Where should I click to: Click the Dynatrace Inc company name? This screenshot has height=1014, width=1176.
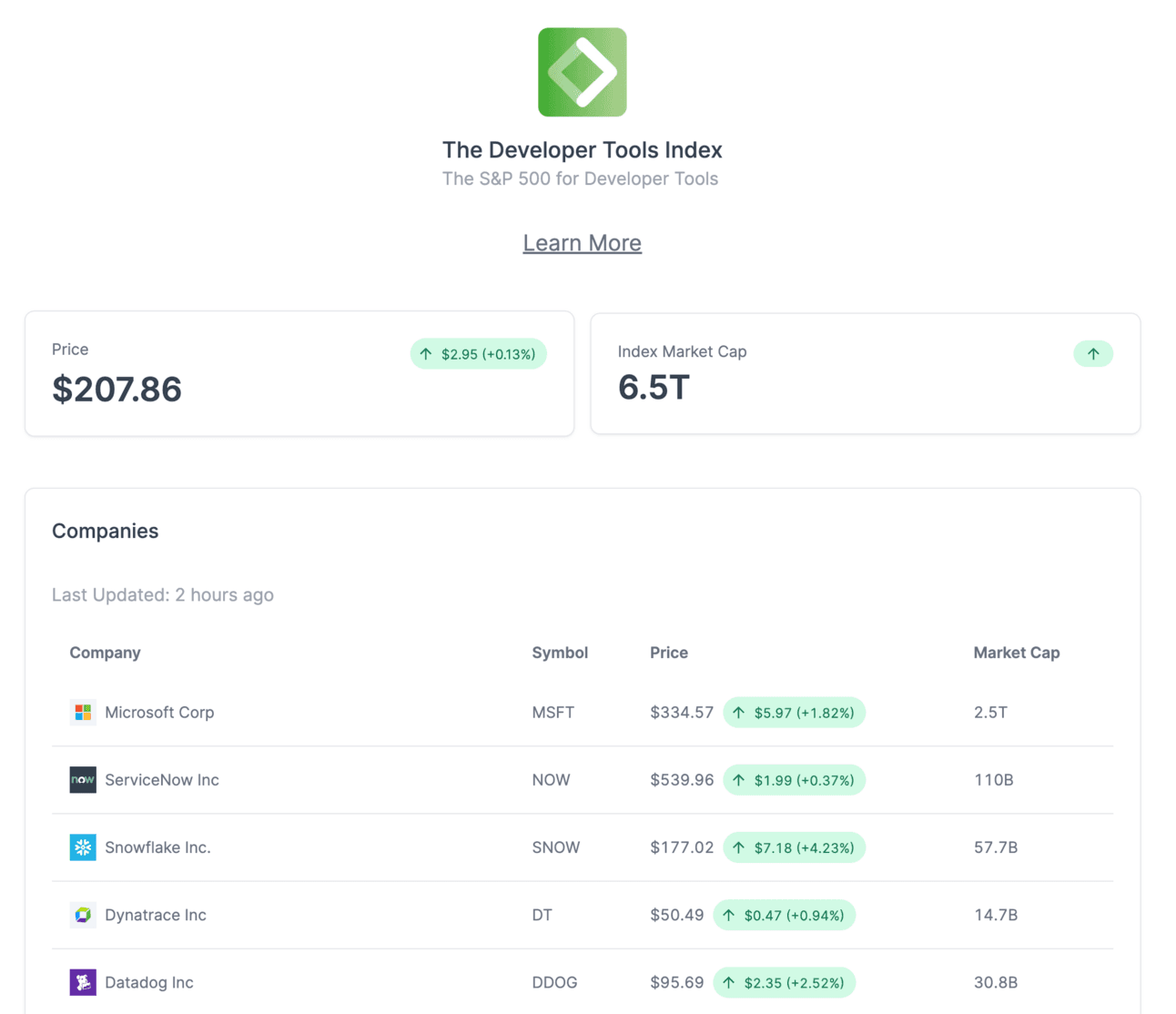click(156, 915)
